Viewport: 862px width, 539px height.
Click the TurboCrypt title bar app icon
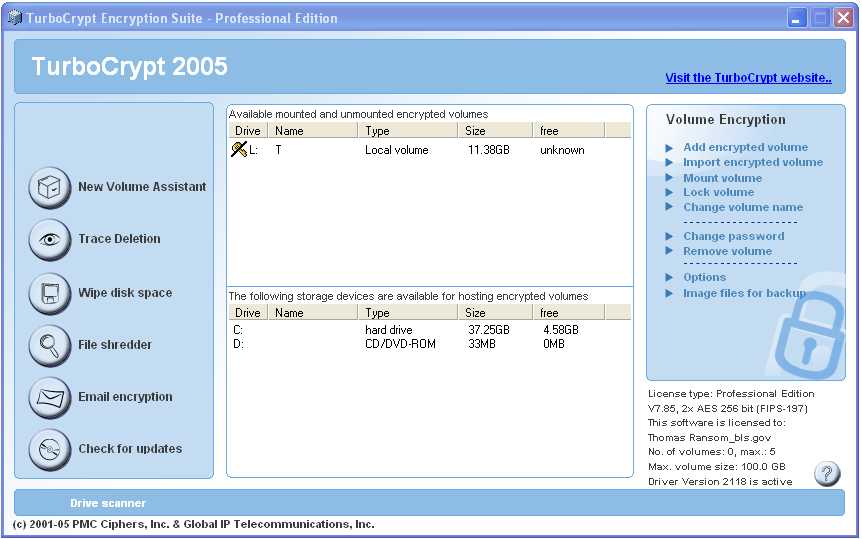click(15, 18)
